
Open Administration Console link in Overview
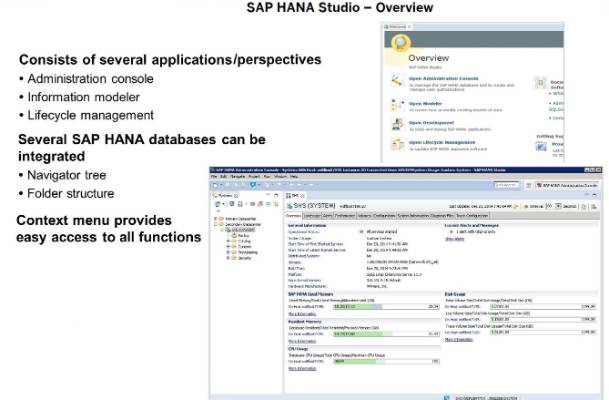point(443,78)
